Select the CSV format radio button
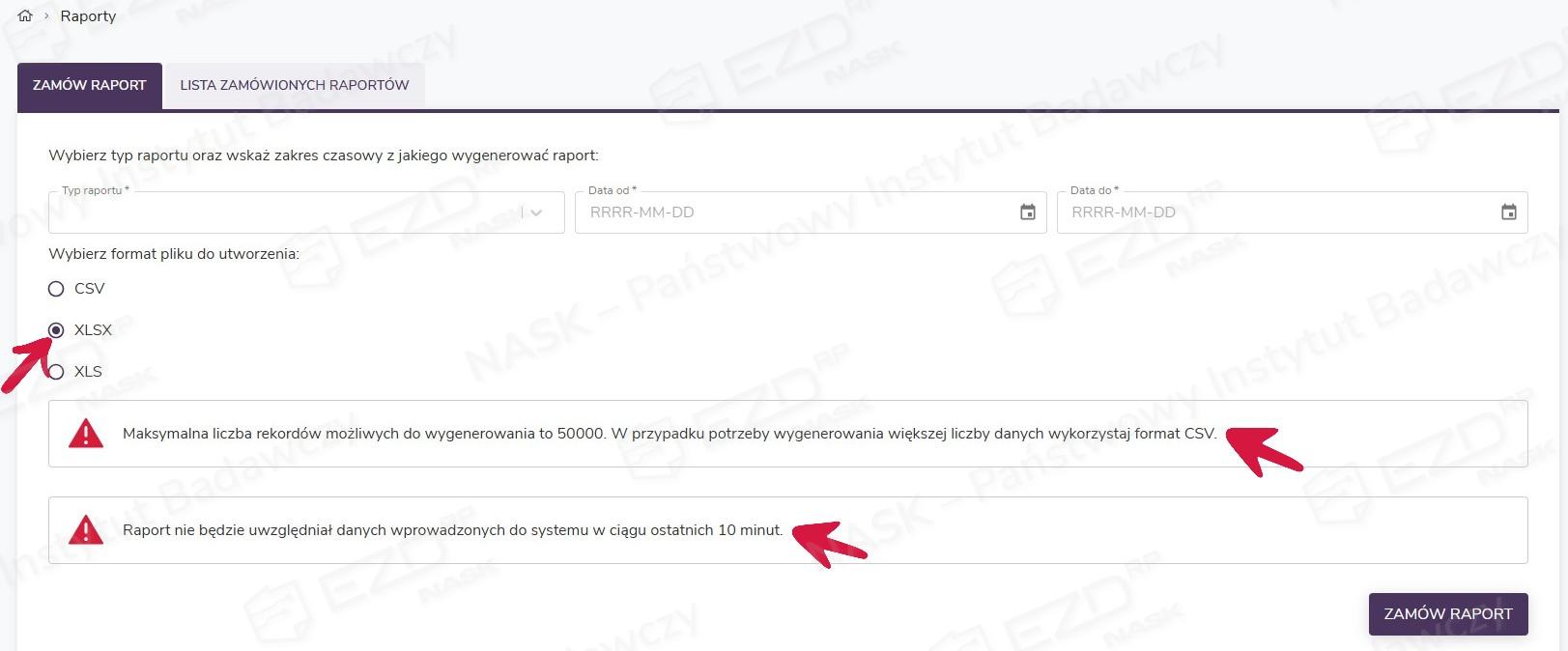 point(56,289)
